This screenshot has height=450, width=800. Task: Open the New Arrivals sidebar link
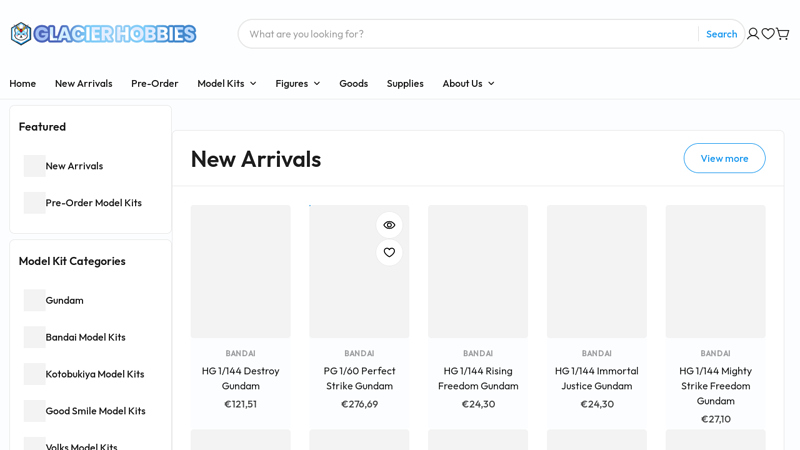coord(74,166)
